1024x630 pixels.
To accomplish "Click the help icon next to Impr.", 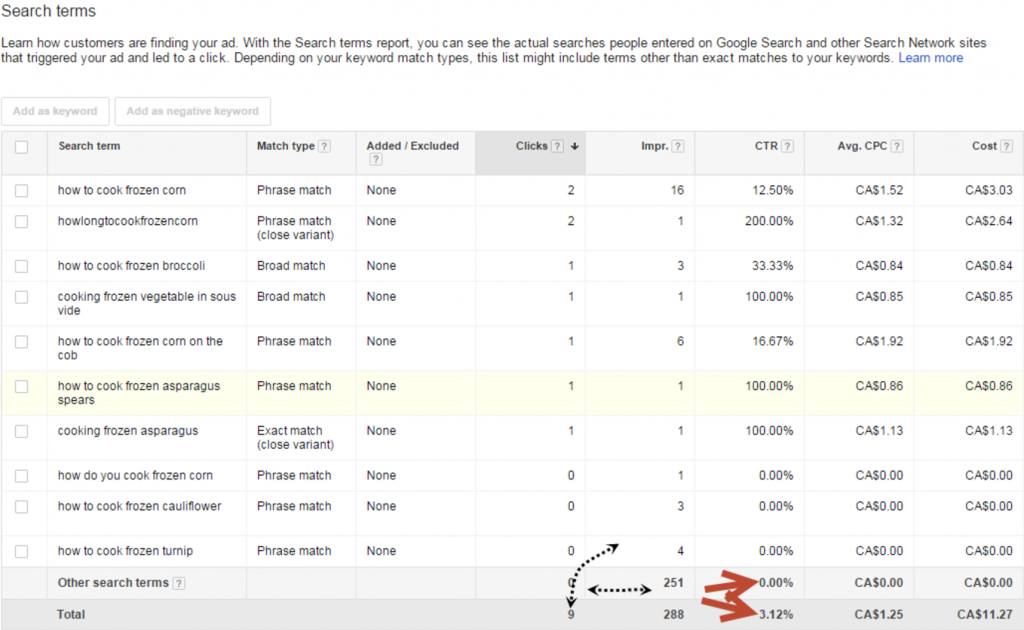I will (678, 146).
